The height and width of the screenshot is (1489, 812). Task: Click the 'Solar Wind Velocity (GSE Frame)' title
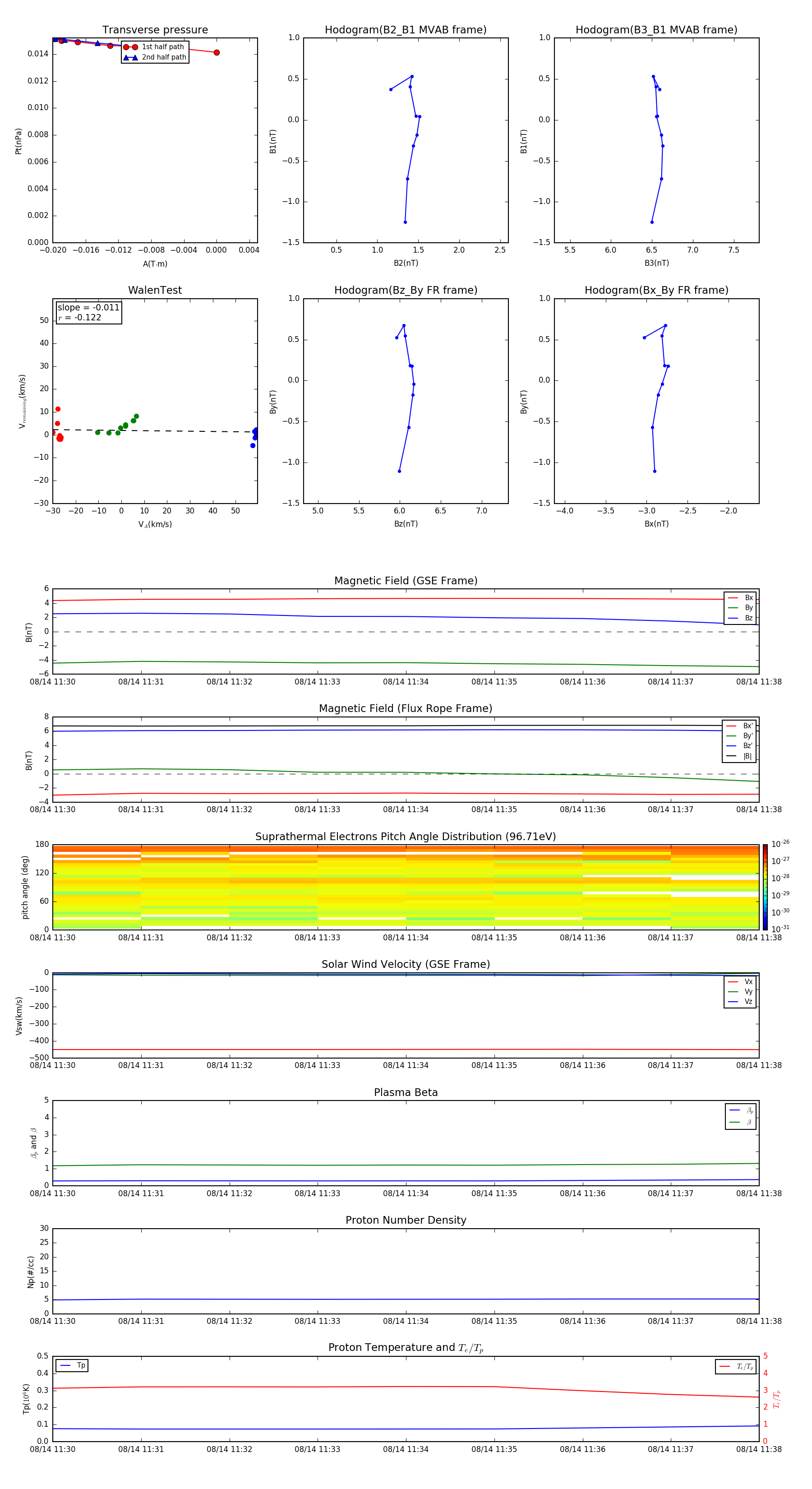point(406,964)
